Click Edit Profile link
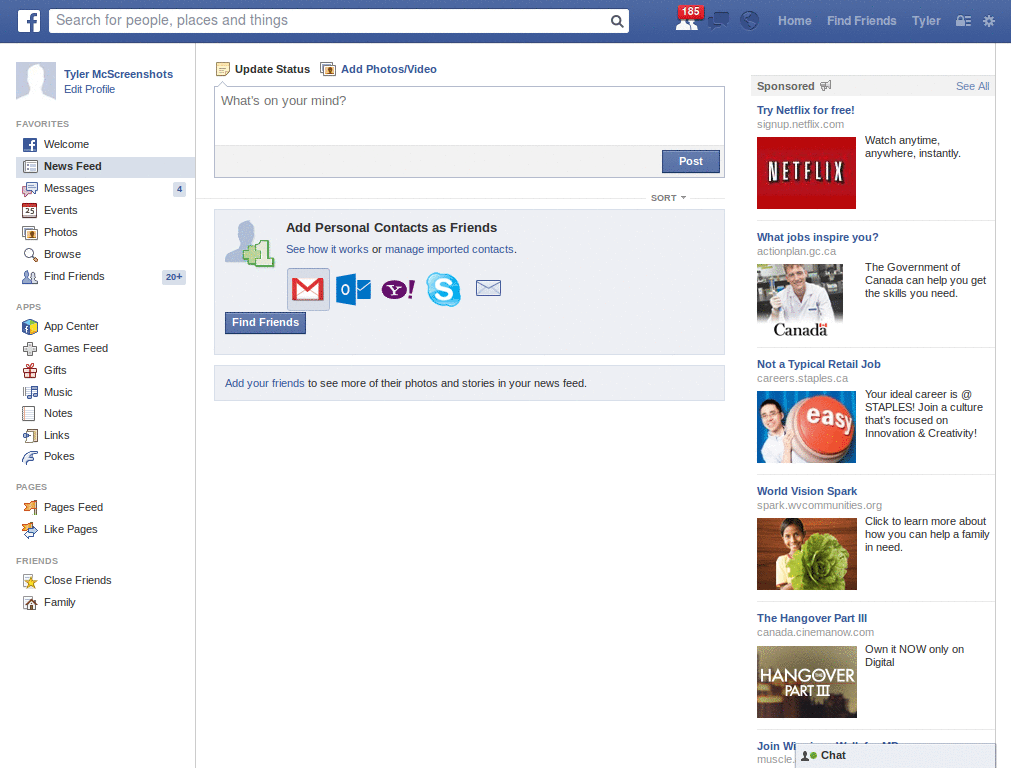 tap(89, 89)
